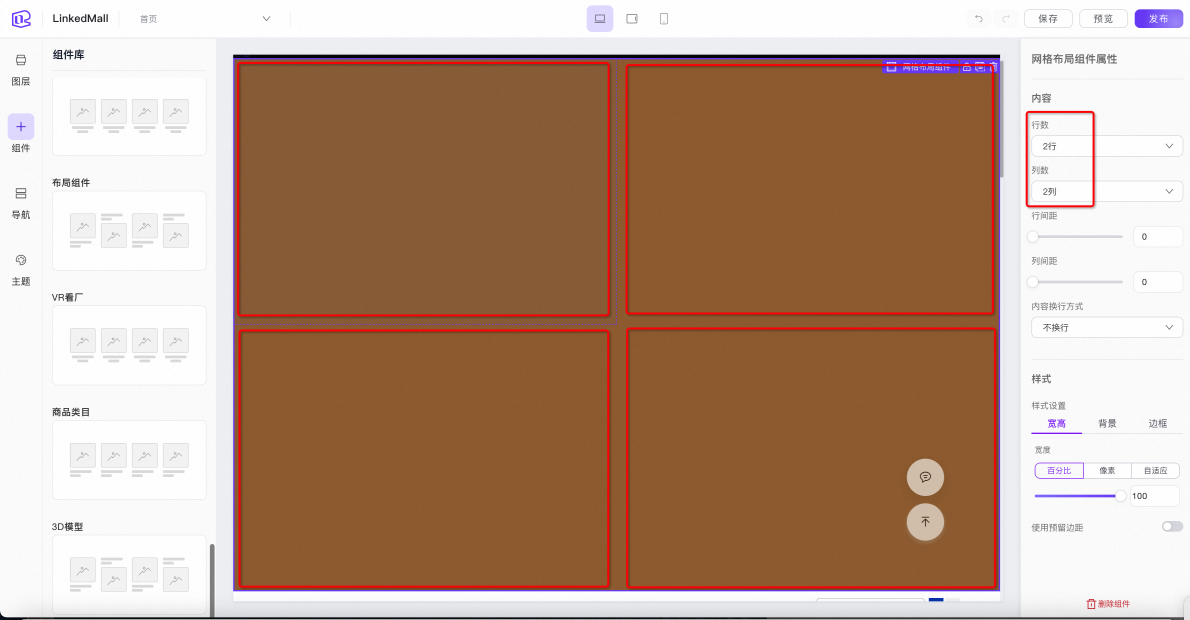Switch to the 背景 style tab
This screenshot has height=620, width=1190.
click(x=1107, y=424)
